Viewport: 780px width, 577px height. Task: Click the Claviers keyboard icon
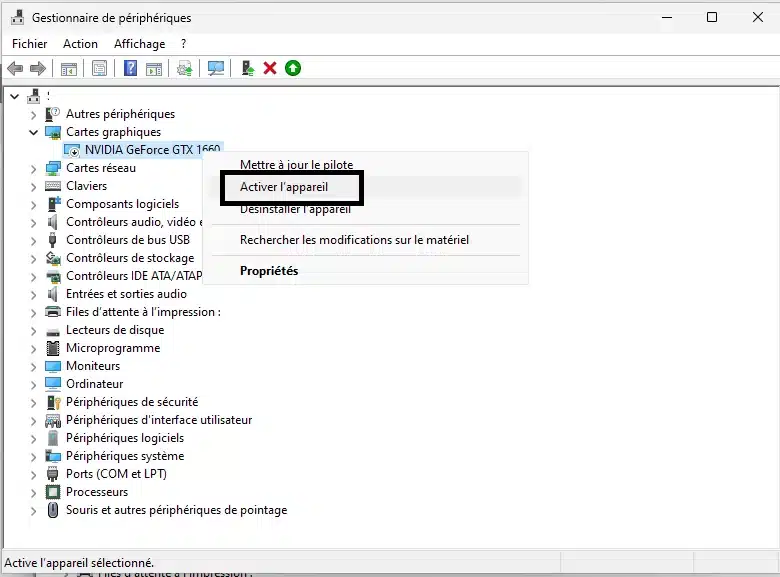53,186
